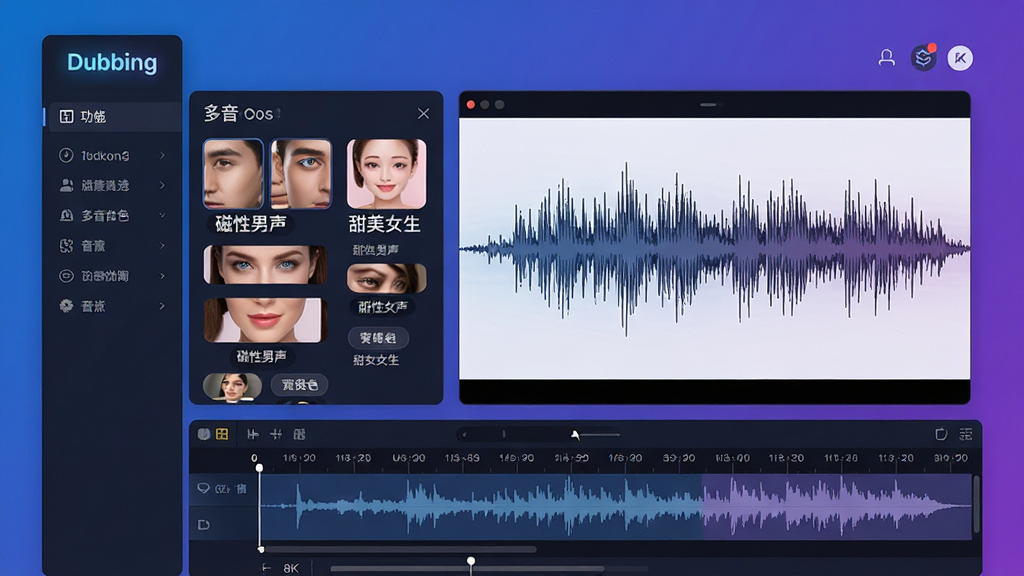The image size is (1024, 576).
Task: Click the copy icon at timeline right
Action: [941, 434]
